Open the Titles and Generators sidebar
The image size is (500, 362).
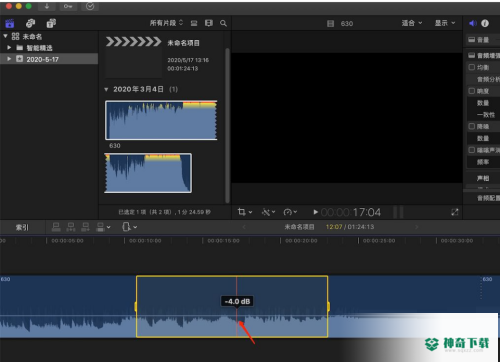tap(51, 23)
